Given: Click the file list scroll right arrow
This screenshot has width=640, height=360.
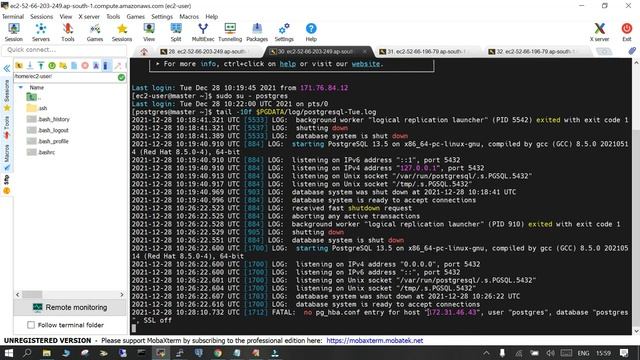Looking at the screenshot, I should 122,294.
